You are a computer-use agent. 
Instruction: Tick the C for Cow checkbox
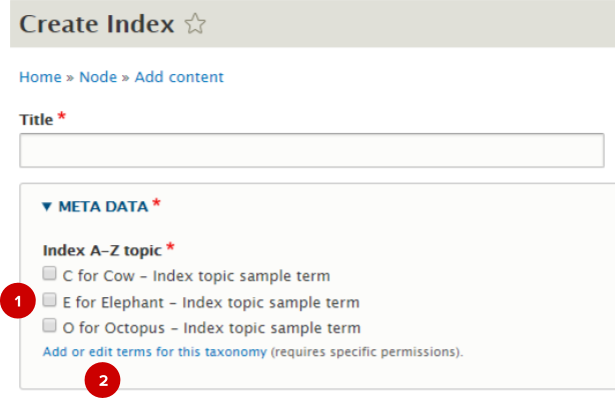pos(49,273)
